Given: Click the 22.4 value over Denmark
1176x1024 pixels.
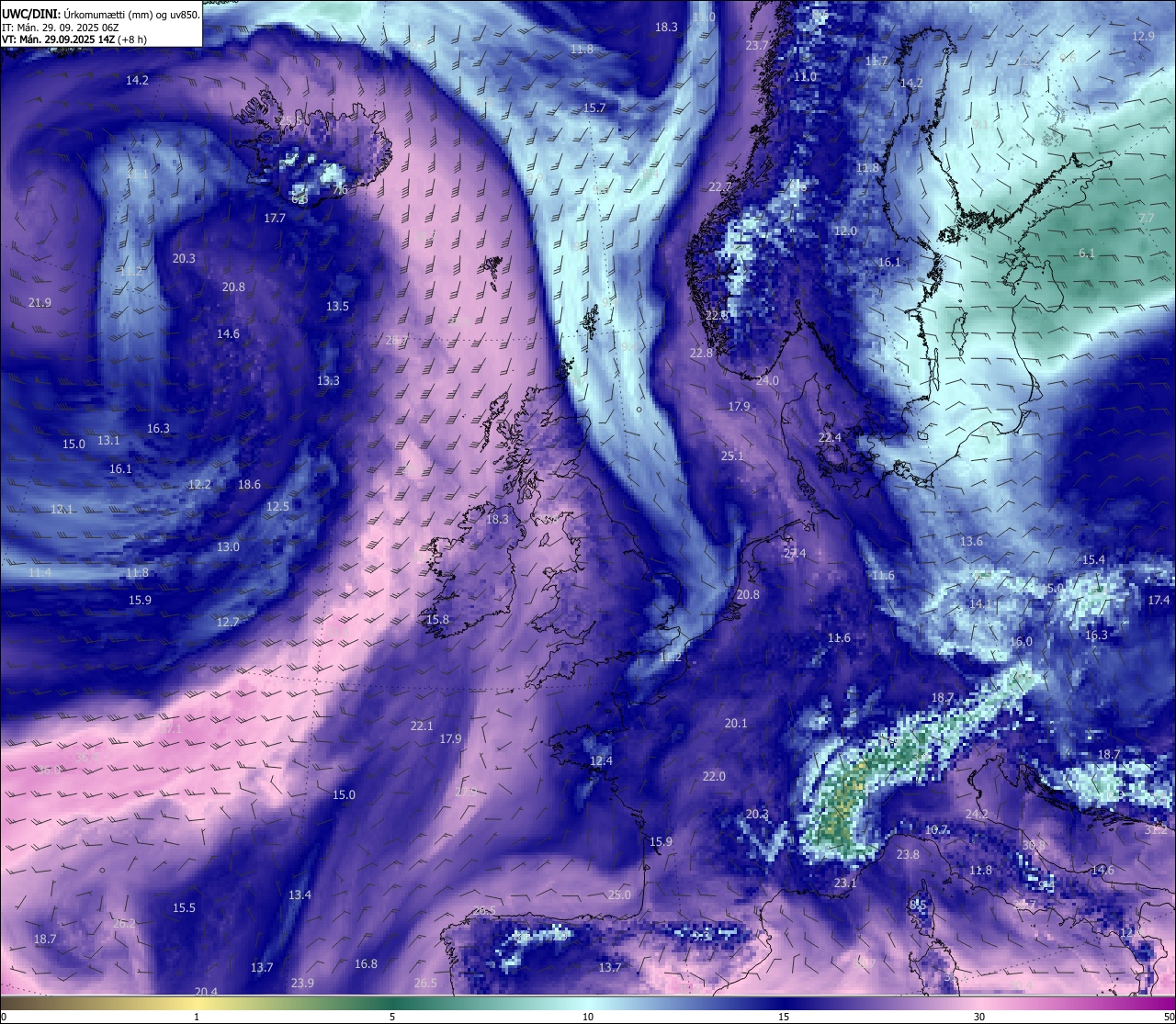Looking at the screenshot, I should point(830,438).
